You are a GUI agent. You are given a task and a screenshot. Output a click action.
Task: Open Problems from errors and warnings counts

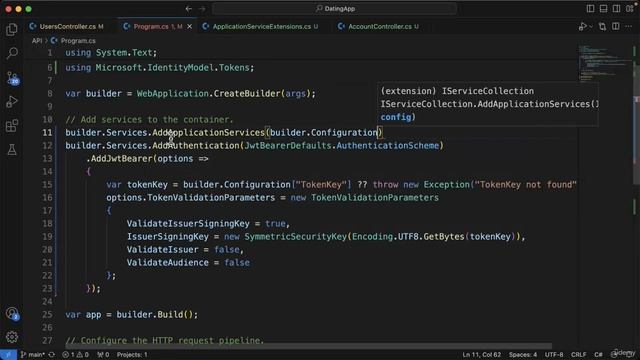[x=76, y=355]
